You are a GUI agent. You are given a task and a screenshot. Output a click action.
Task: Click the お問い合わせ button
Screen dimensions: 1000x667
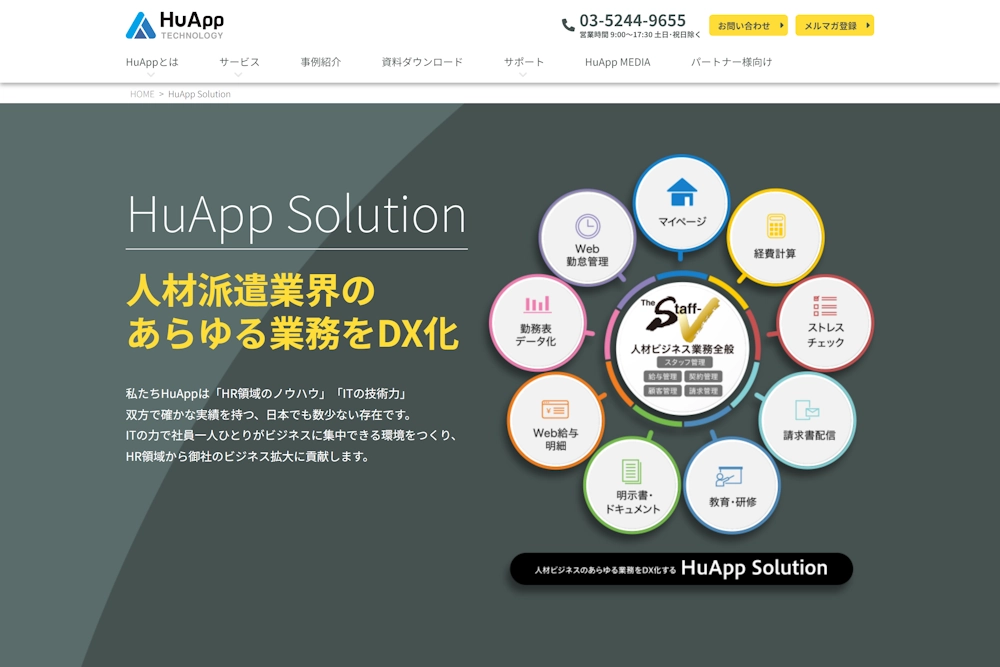pos(746,26)
